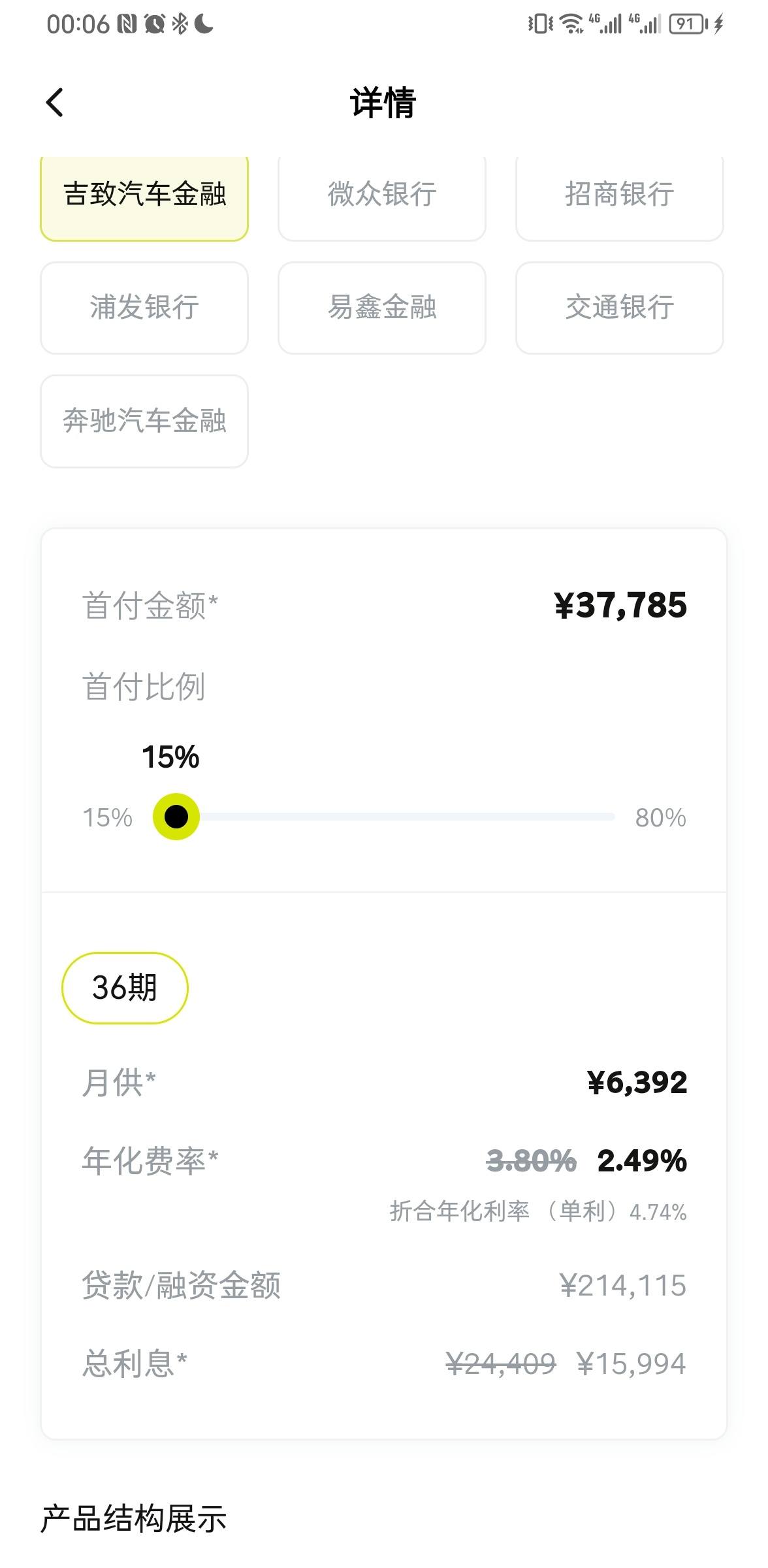The height and width of the screenshot is (1568, 768).
Task: Open the 产品结构展示 section
Action: 134,1518
